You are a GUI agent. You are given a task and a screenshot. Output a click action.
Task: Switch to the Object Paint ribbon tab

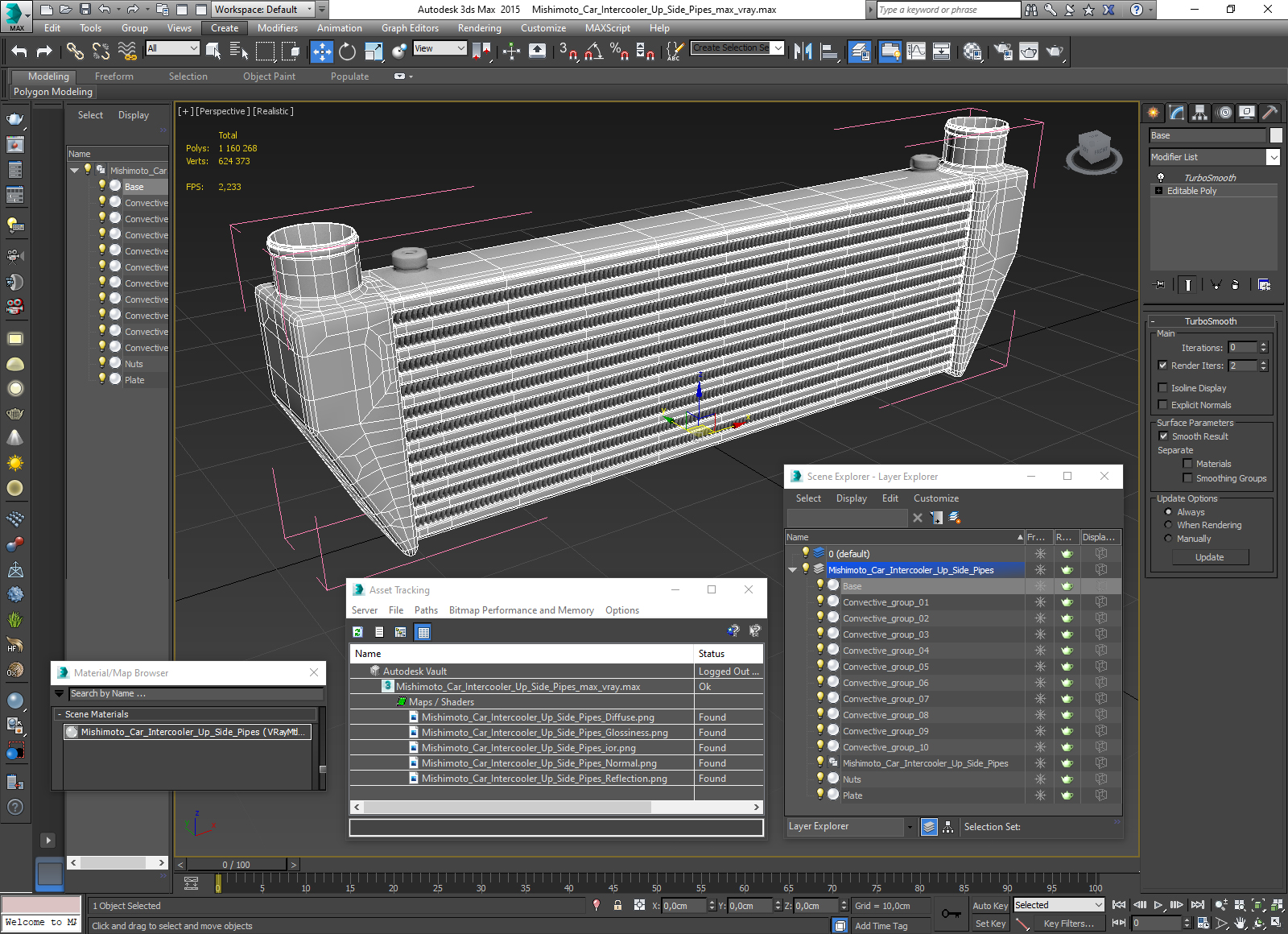point(270,76)
